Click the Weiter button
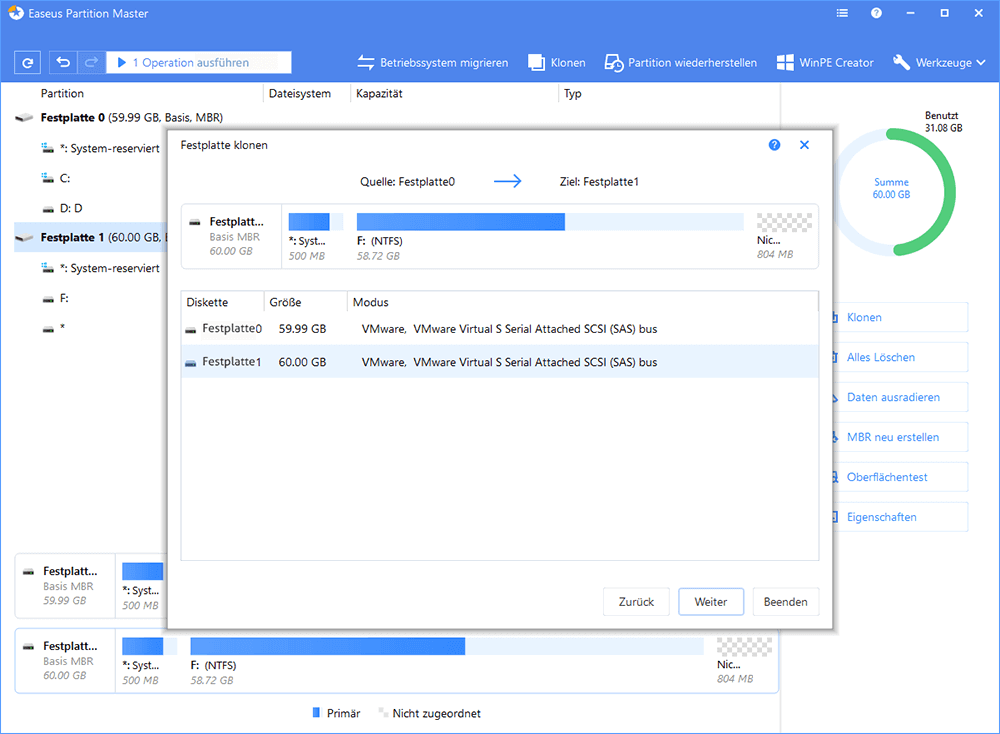1000x734 pixels. pos(710,602)
